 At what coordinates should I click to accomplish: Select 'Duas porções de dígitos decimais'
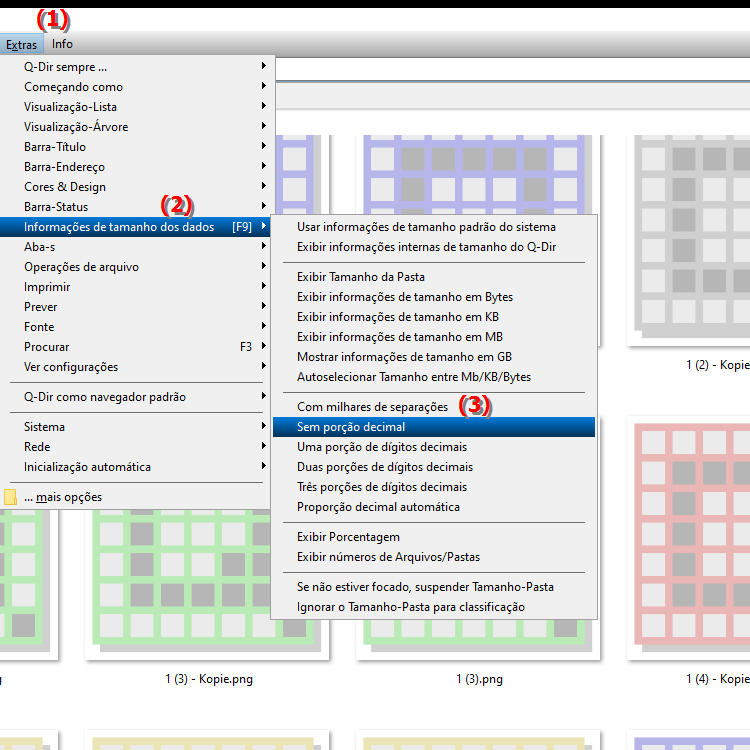coord(434,467)
